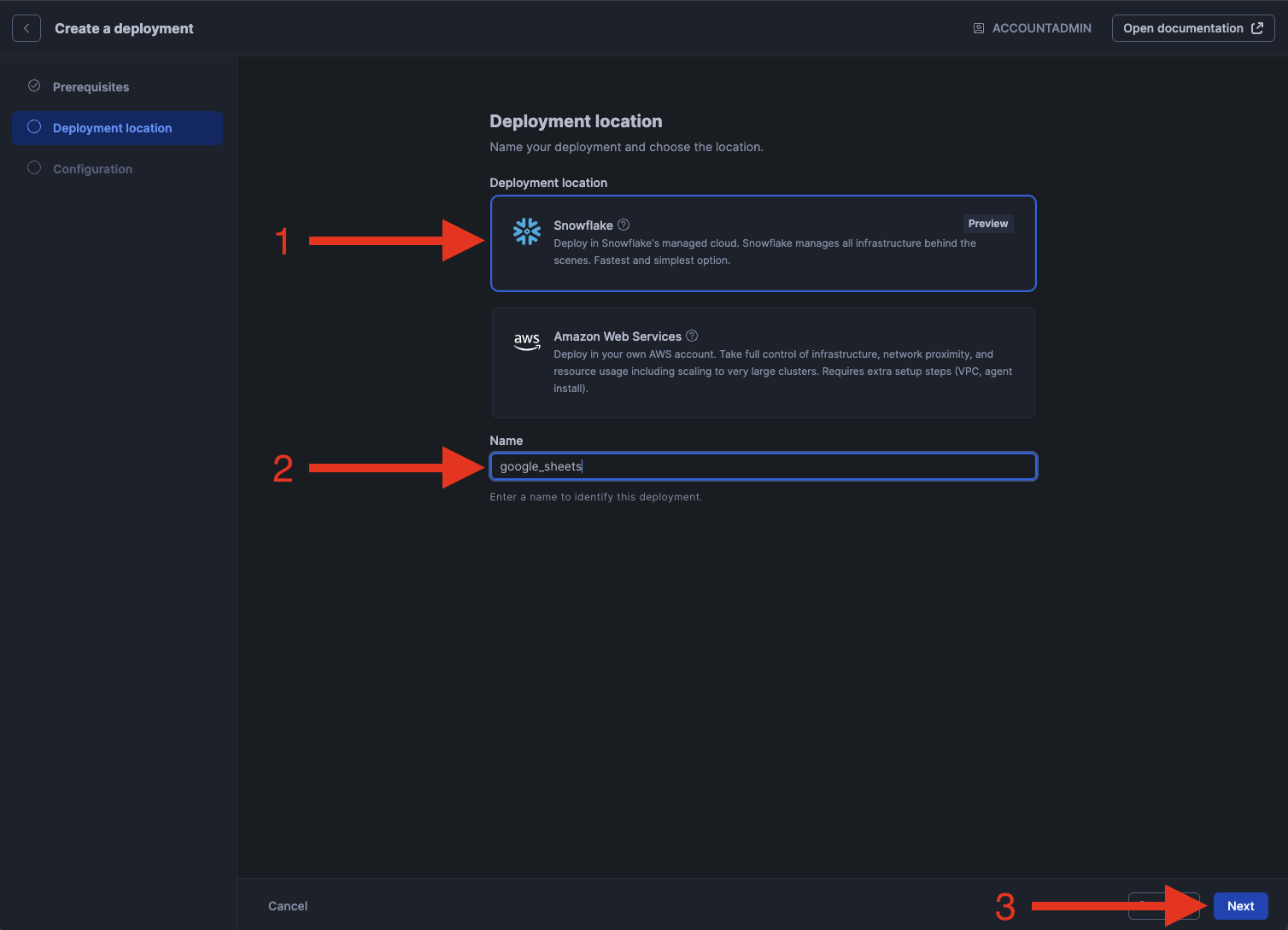Click the AWS logo icon
Image resolution: width=1288 pixels, height=930 pixels.
click(527, 341)
